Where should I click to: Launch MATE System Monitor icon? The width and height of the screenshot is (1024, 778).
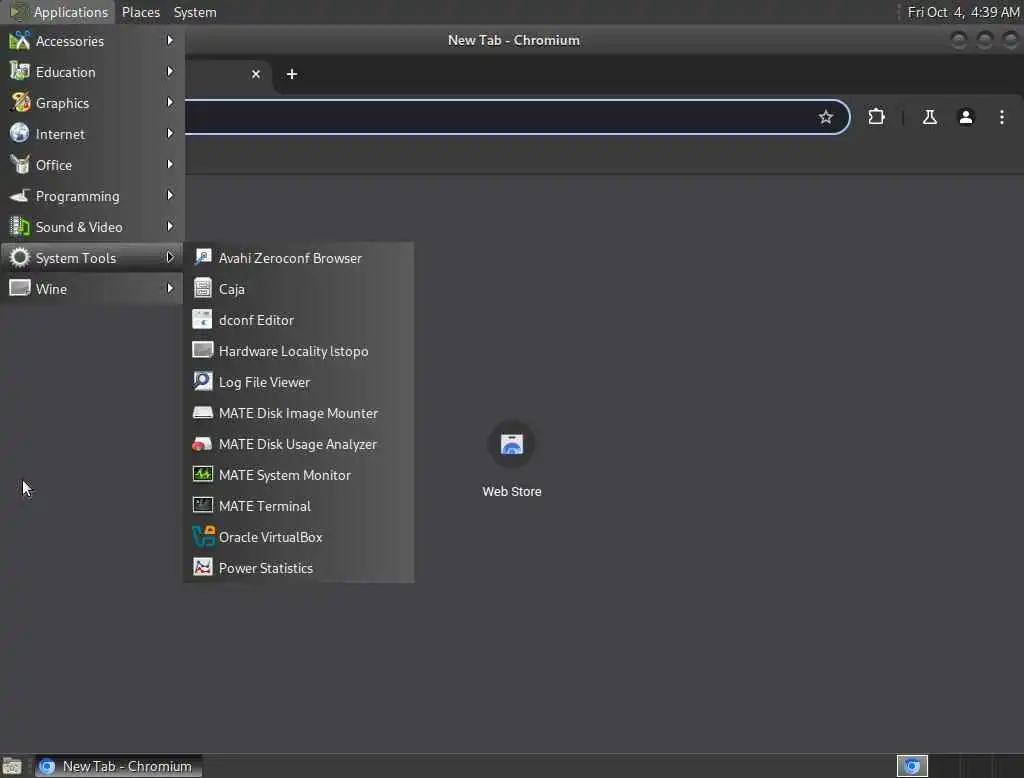[202, 474]
